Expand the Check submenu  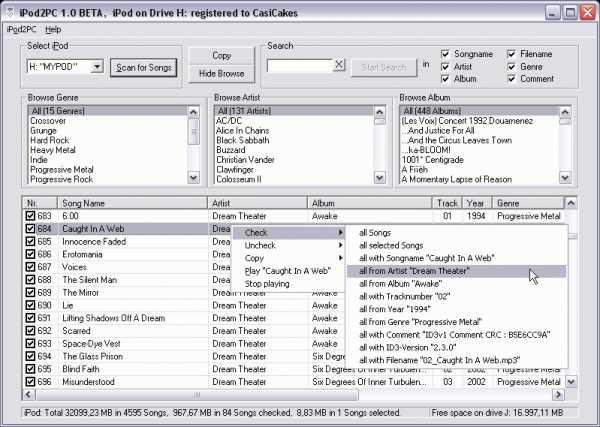coord(289,233)
